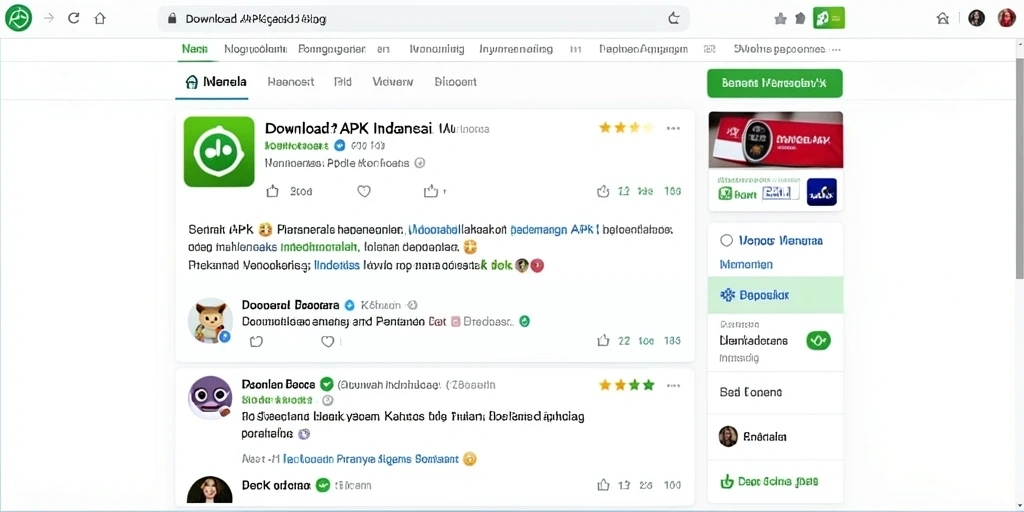Click the padlock icon in the address bar

coord(172,19)
